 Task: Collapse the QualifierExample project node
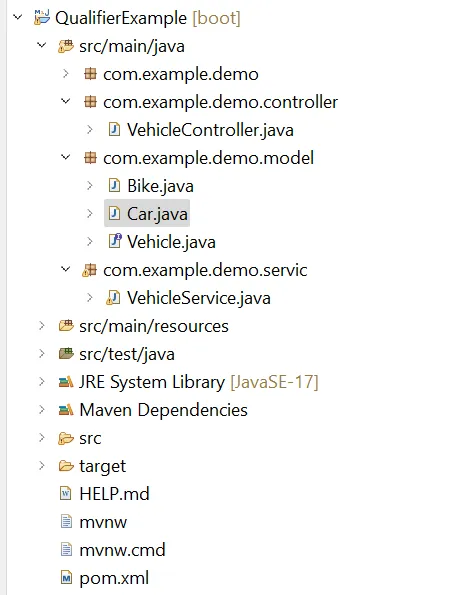click(17, 17)
